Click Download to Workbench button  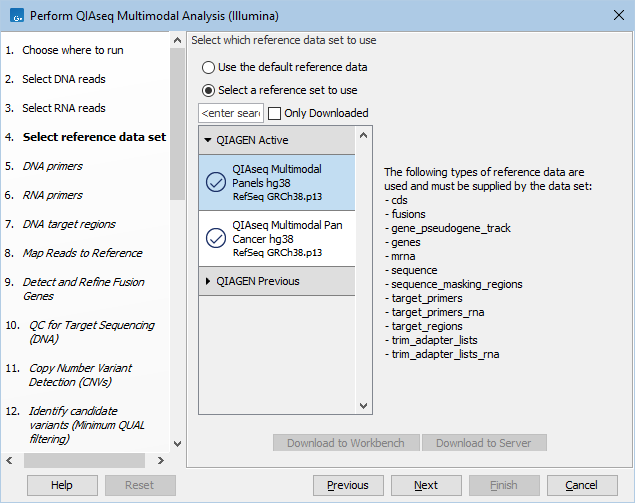346,443
